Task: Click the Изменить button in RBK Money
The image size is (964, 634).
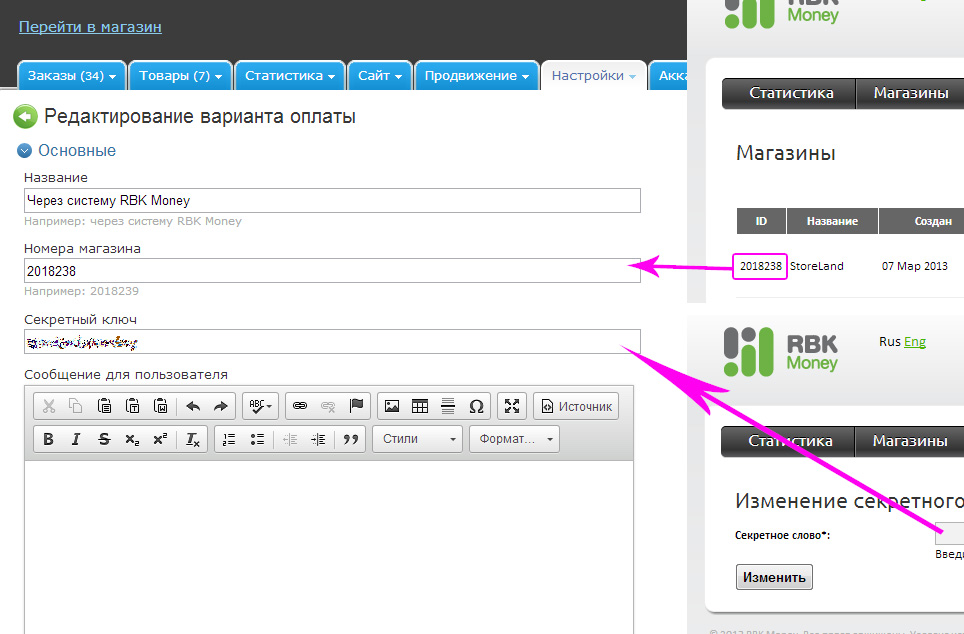Action: [774, 577]
